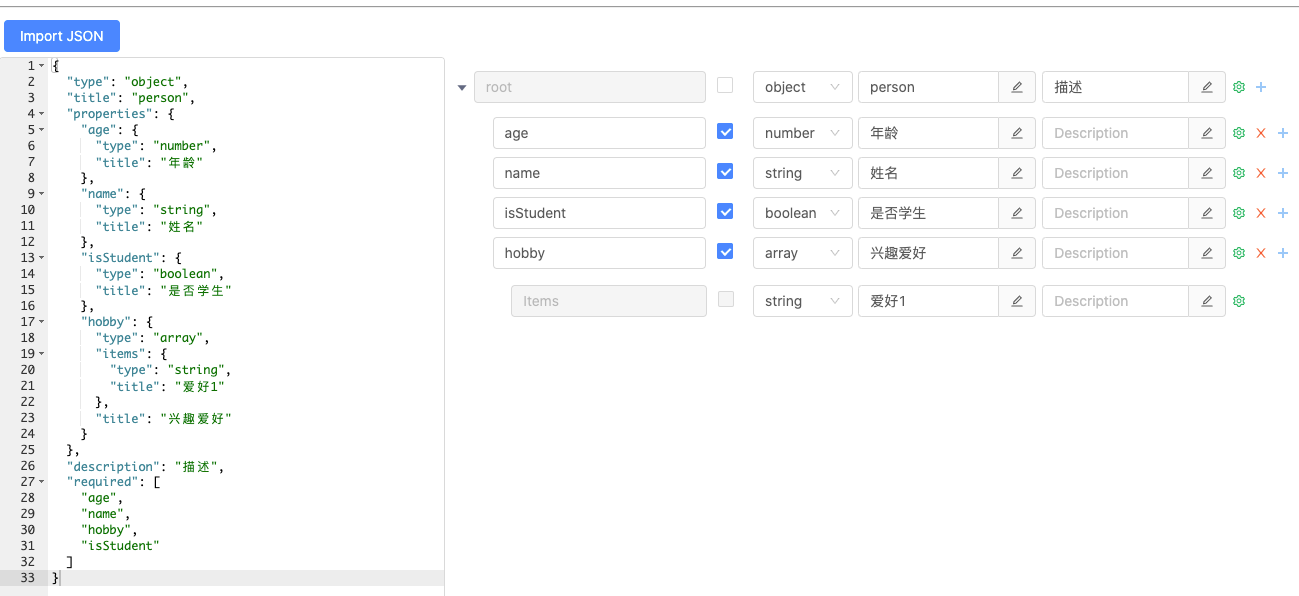Screen dimensions: 1299x596
Task: Uncheck the required checkbox for age
Action: (x=725, y=131)
